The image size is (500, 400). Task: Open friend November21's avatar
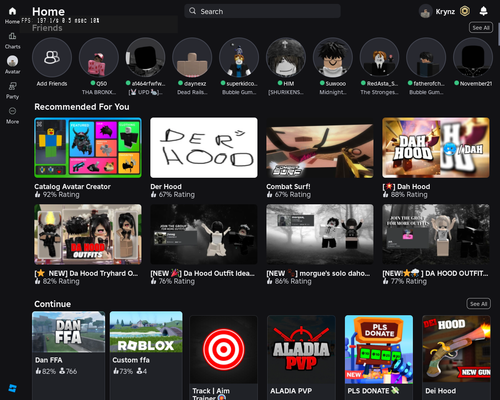473,57
